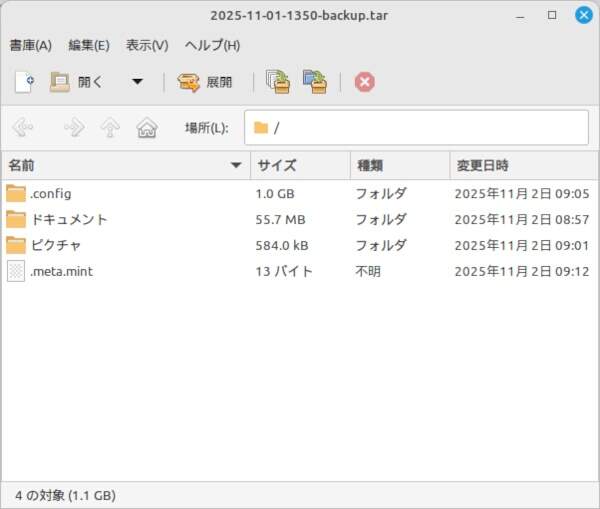600x509 pixels.
Task: Click the 不明 type cell
Action: (368, 271)
